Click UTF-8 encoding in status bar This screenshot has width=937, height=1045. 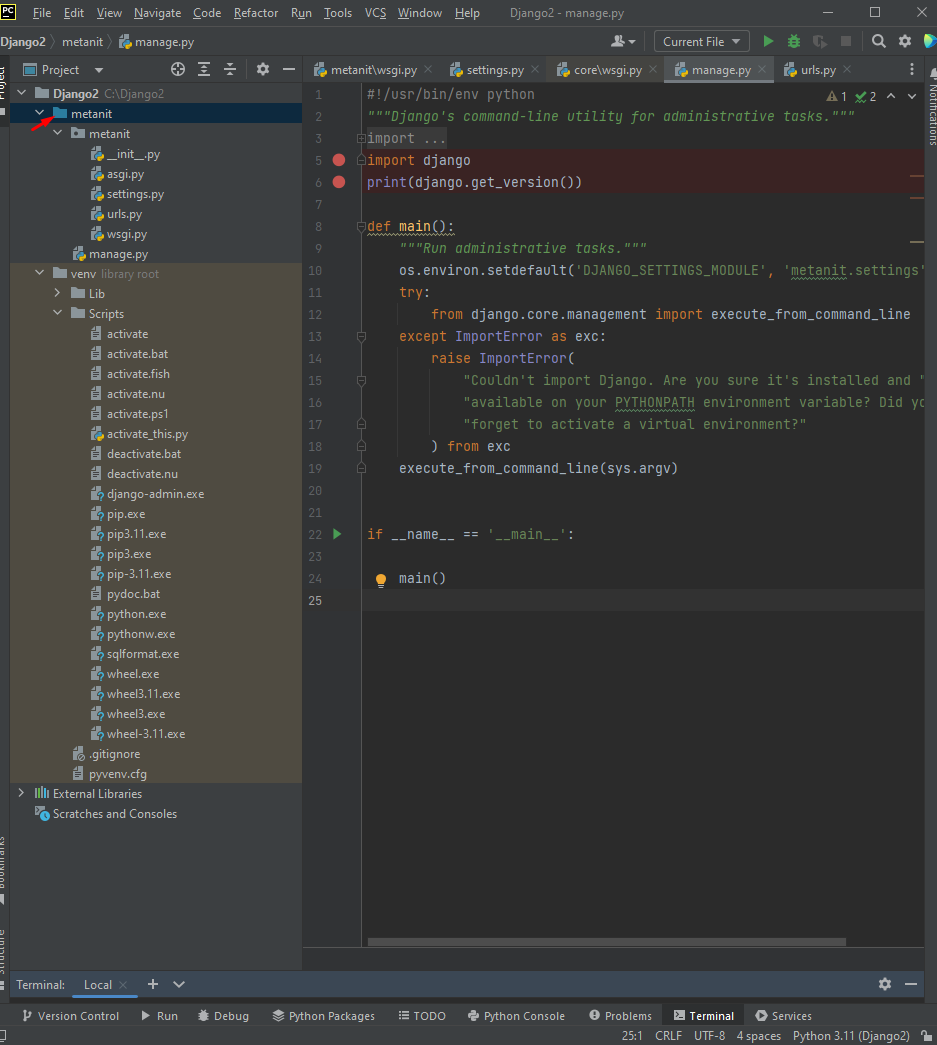[x=710, y=1036]
